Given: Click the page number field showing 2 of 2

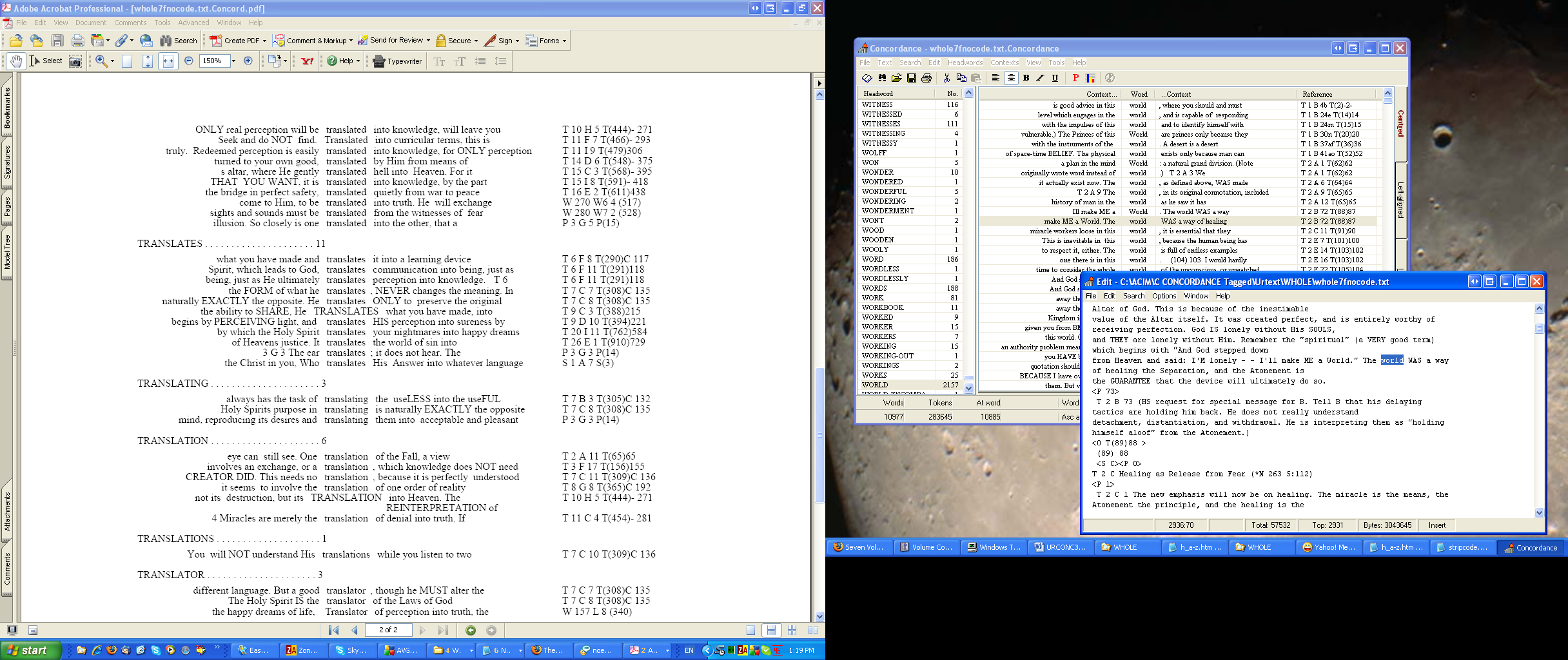Looking at the screenshot, I should 388,630.
